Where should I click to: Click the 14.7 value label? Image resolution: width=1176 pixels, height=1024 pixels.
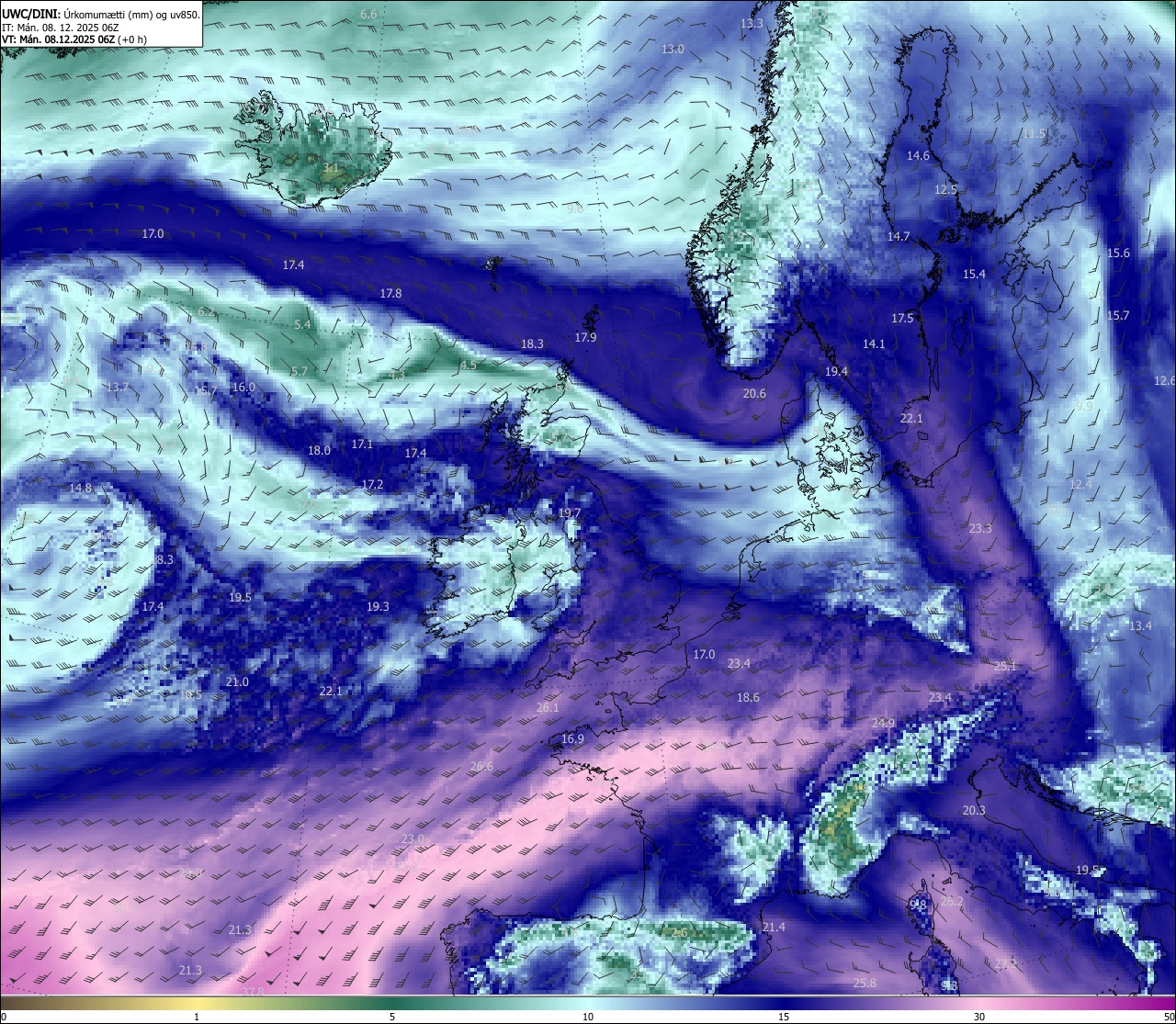898,236
